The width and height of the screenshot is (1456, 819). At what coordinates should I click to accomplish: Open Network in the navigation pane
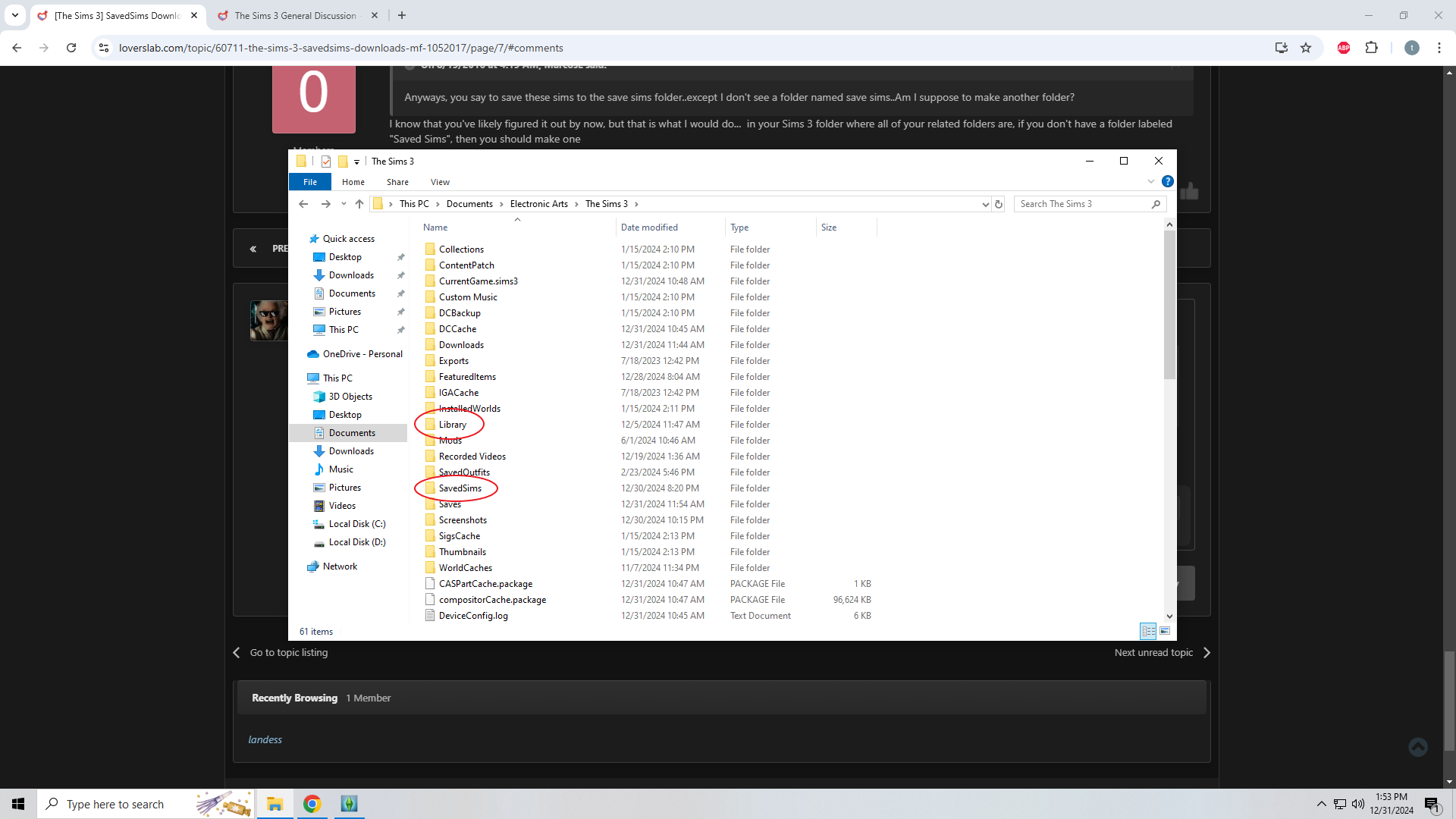pyautogui.click(x=340, y=566)
